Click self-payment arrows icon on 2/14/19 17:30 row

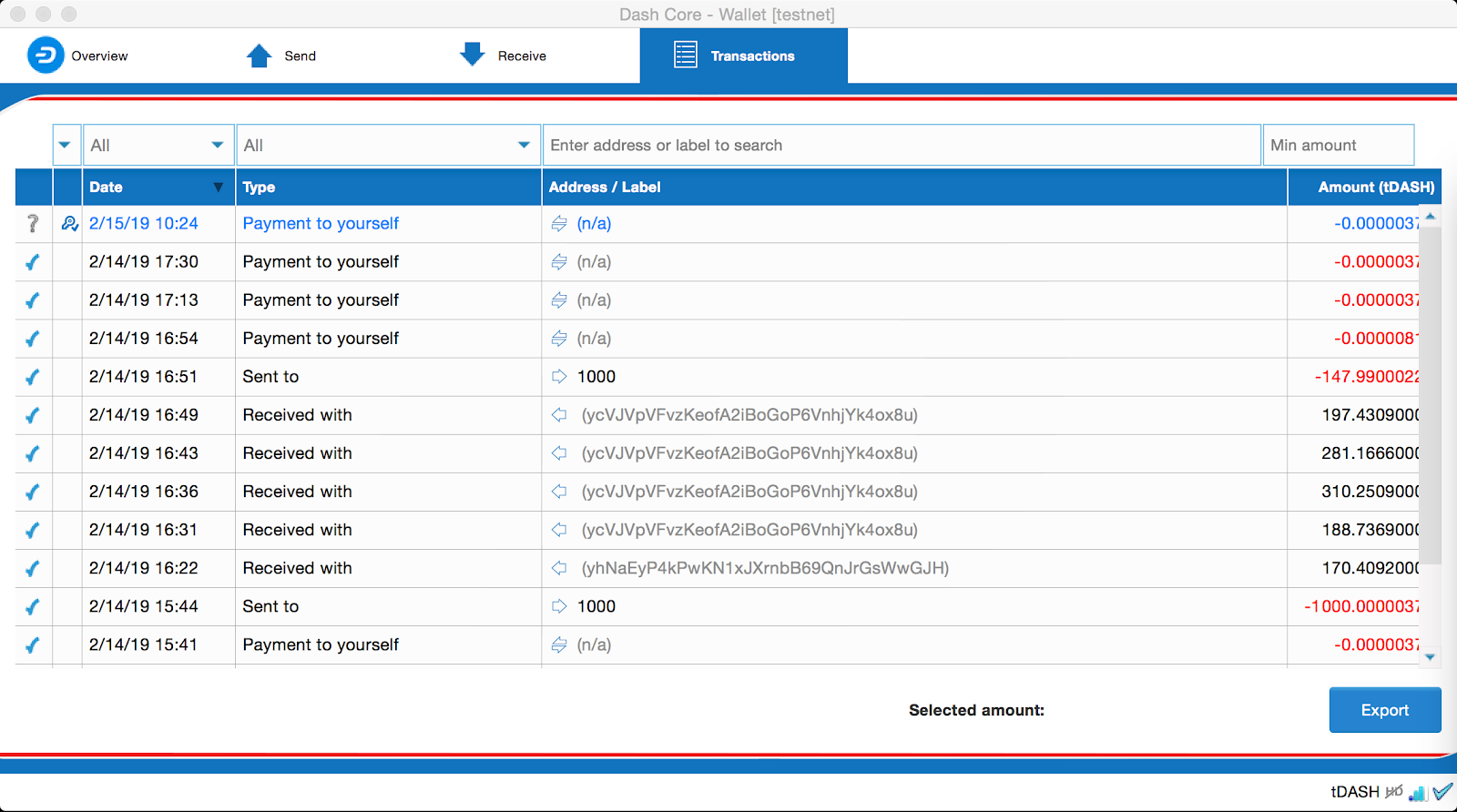pos(559,261)
